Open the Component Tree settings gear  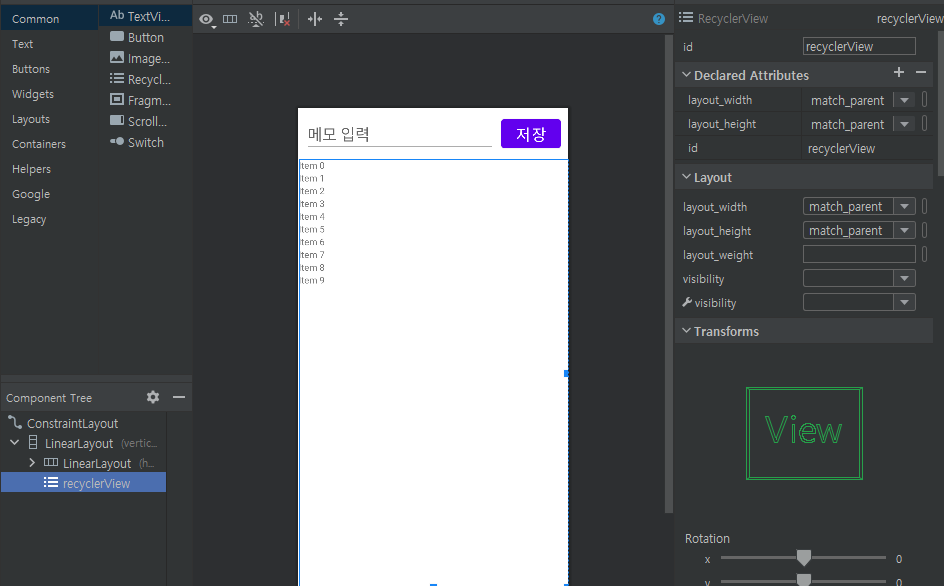point(152,397)
